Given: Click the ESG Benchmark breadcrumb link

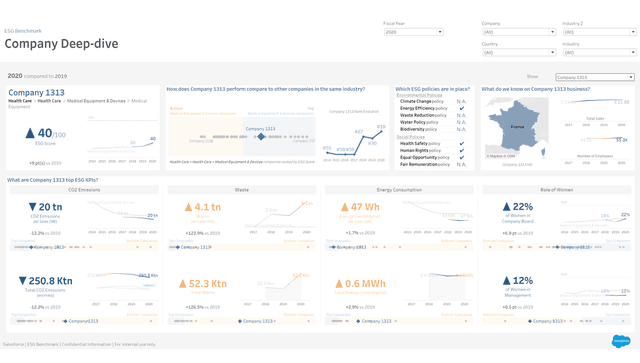Looking at the screenshot, I should click(23, 31).
